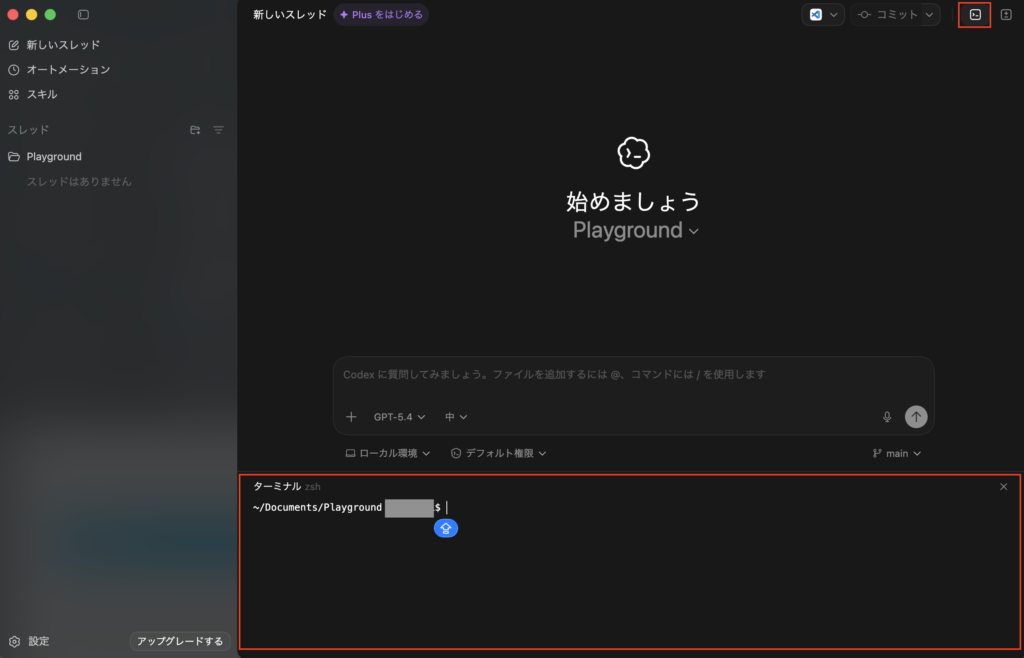
Task: Expand the GPT-5.4 model selector
Action: pyautogui.click(x=399, y=417)
